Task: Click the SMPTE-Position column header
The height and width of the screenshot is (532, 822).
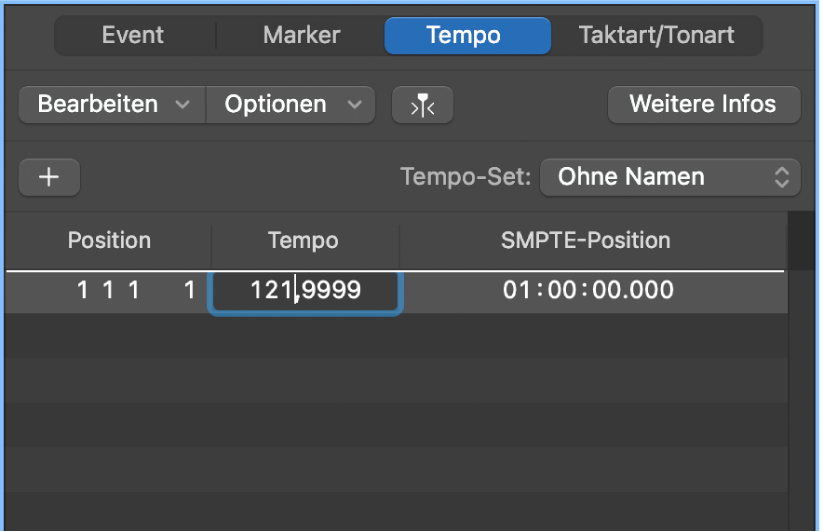Action: tap(585, 241)
